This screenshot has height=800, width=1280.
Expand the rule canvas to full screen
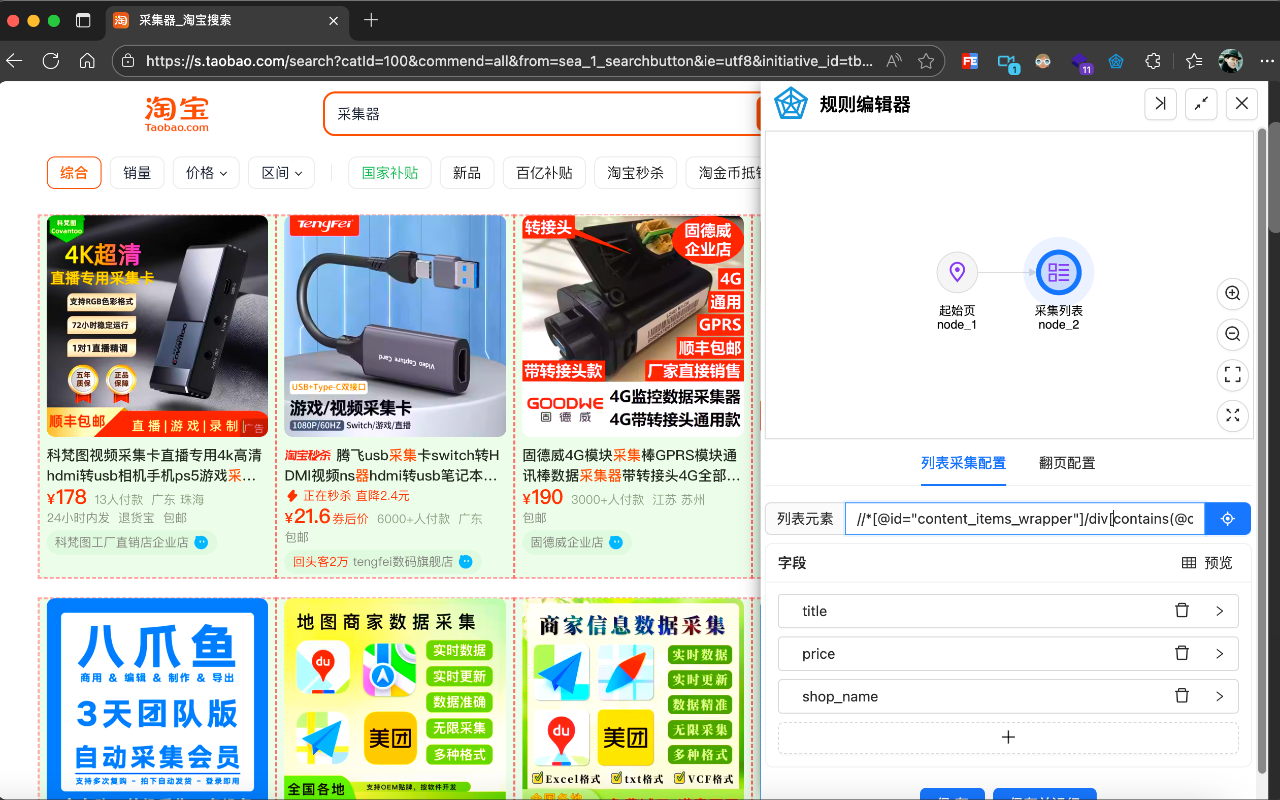1233,415
